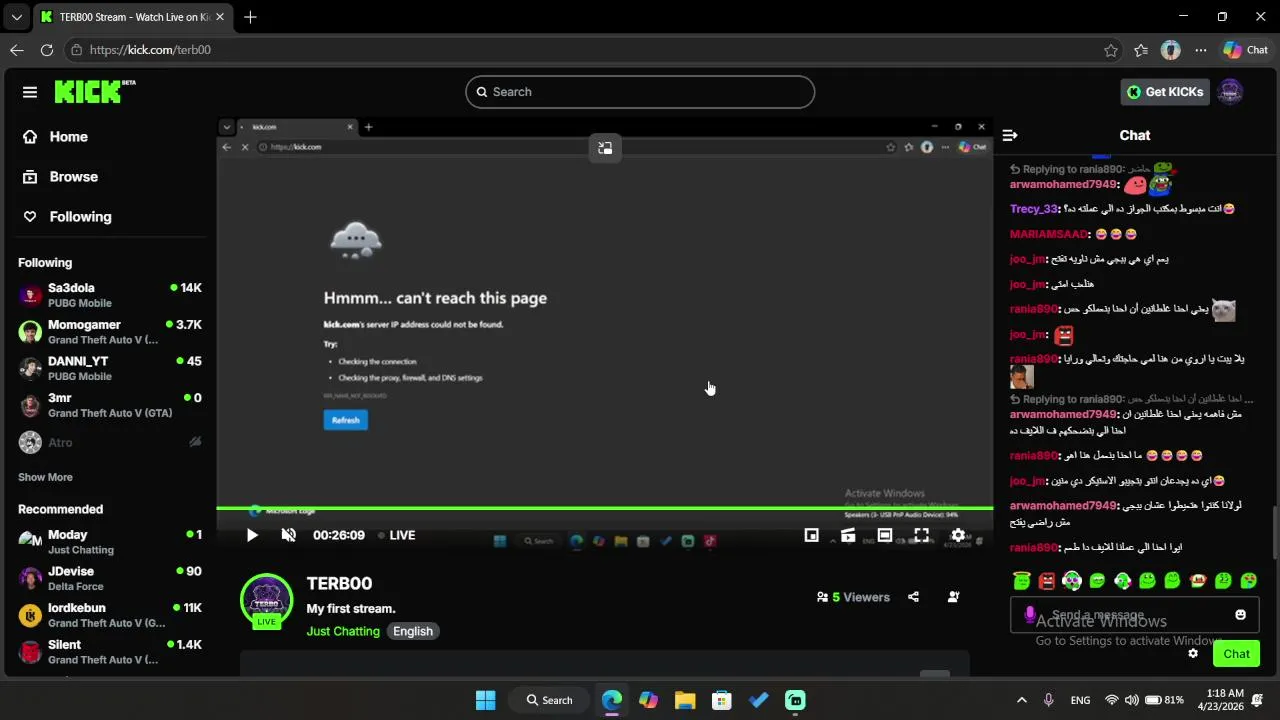Open DANNI_YT's channel in sidebar
This screenshot has height=720, width=1280.
[x=110, y=368]
